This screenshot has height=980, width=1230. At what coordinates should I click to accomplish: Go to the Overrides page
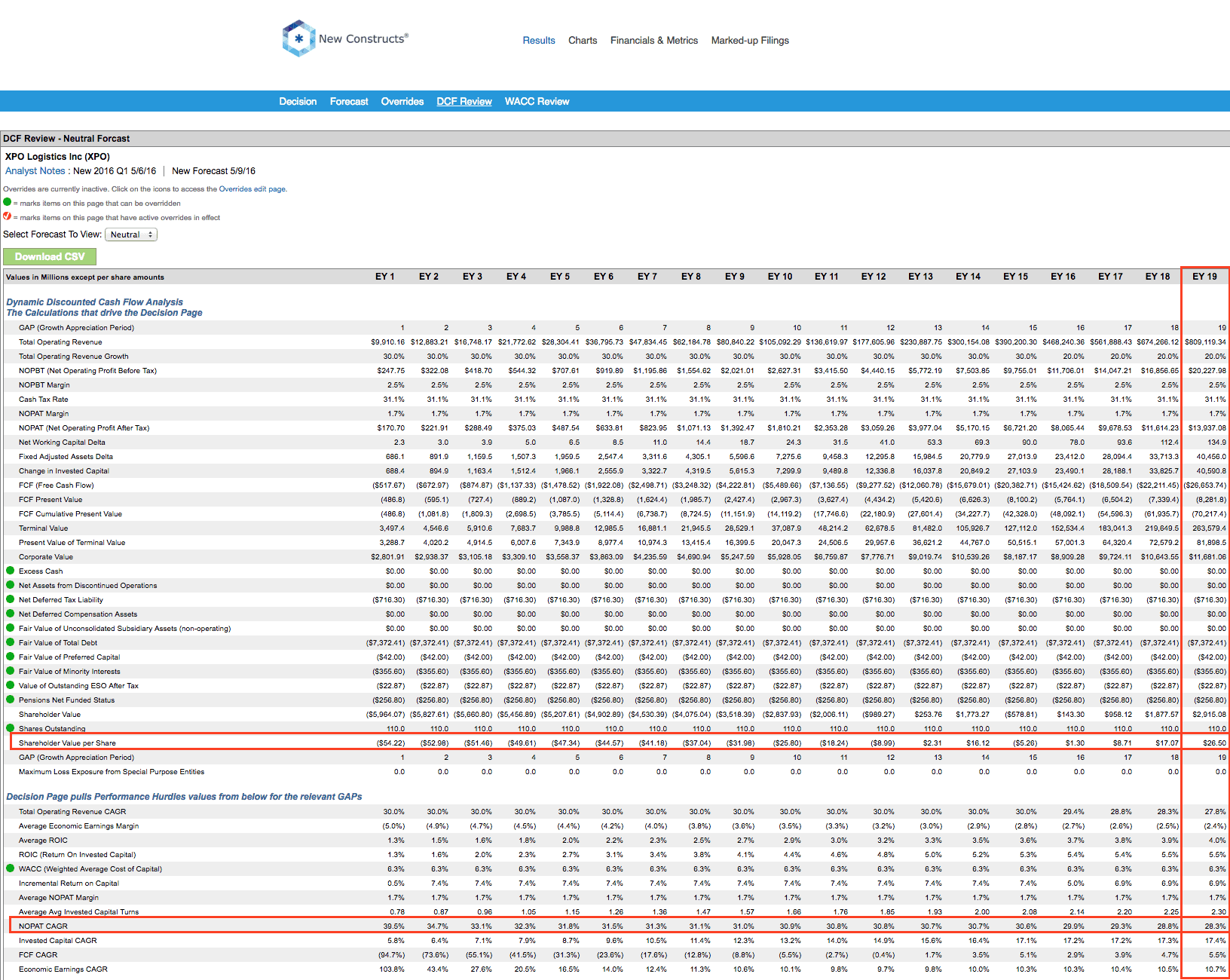tap(402, 102)
